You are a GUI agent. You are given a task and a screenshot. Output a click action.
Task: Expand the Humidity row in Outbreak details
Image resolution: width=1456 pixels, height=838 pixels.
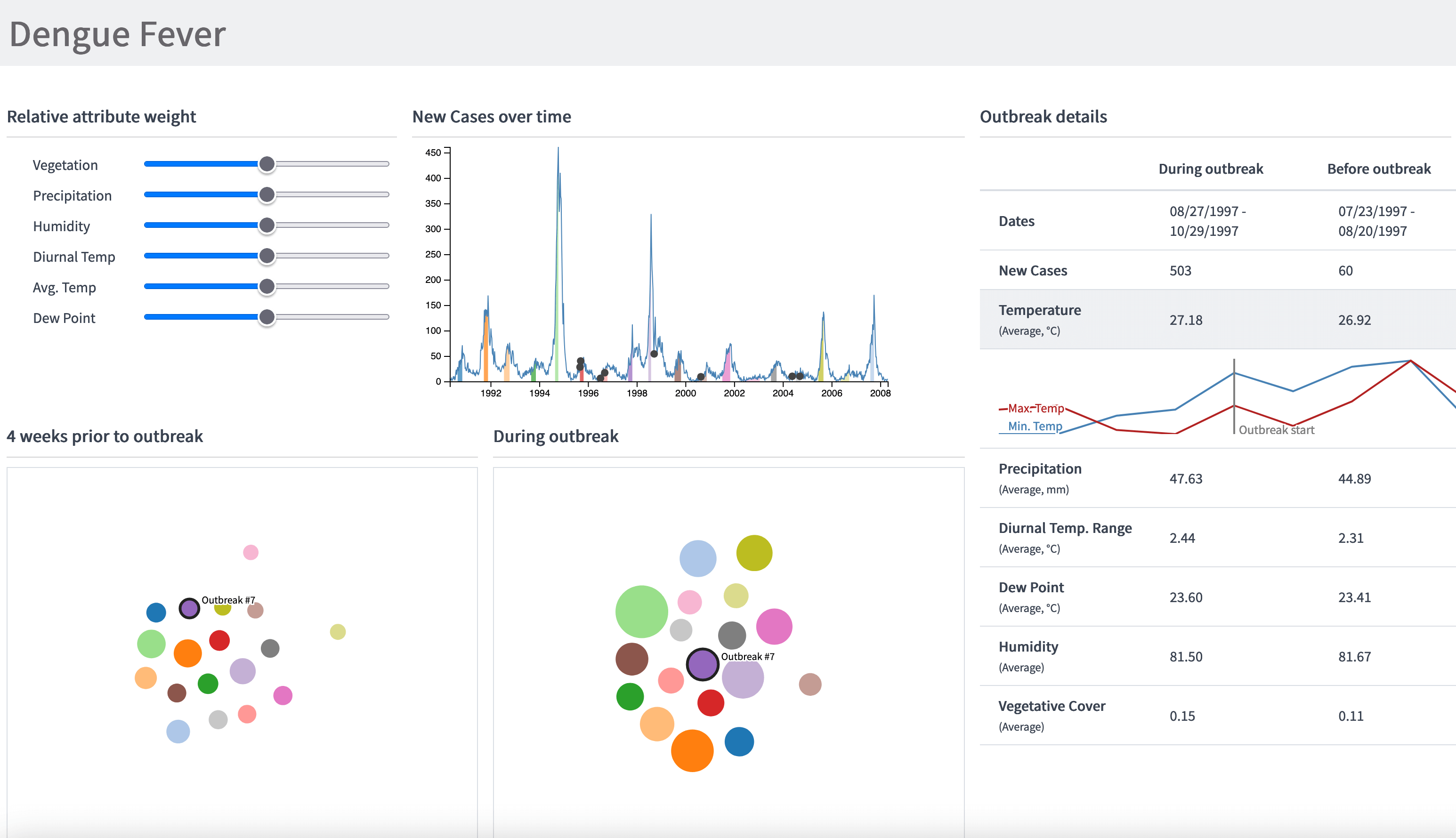1218,656
